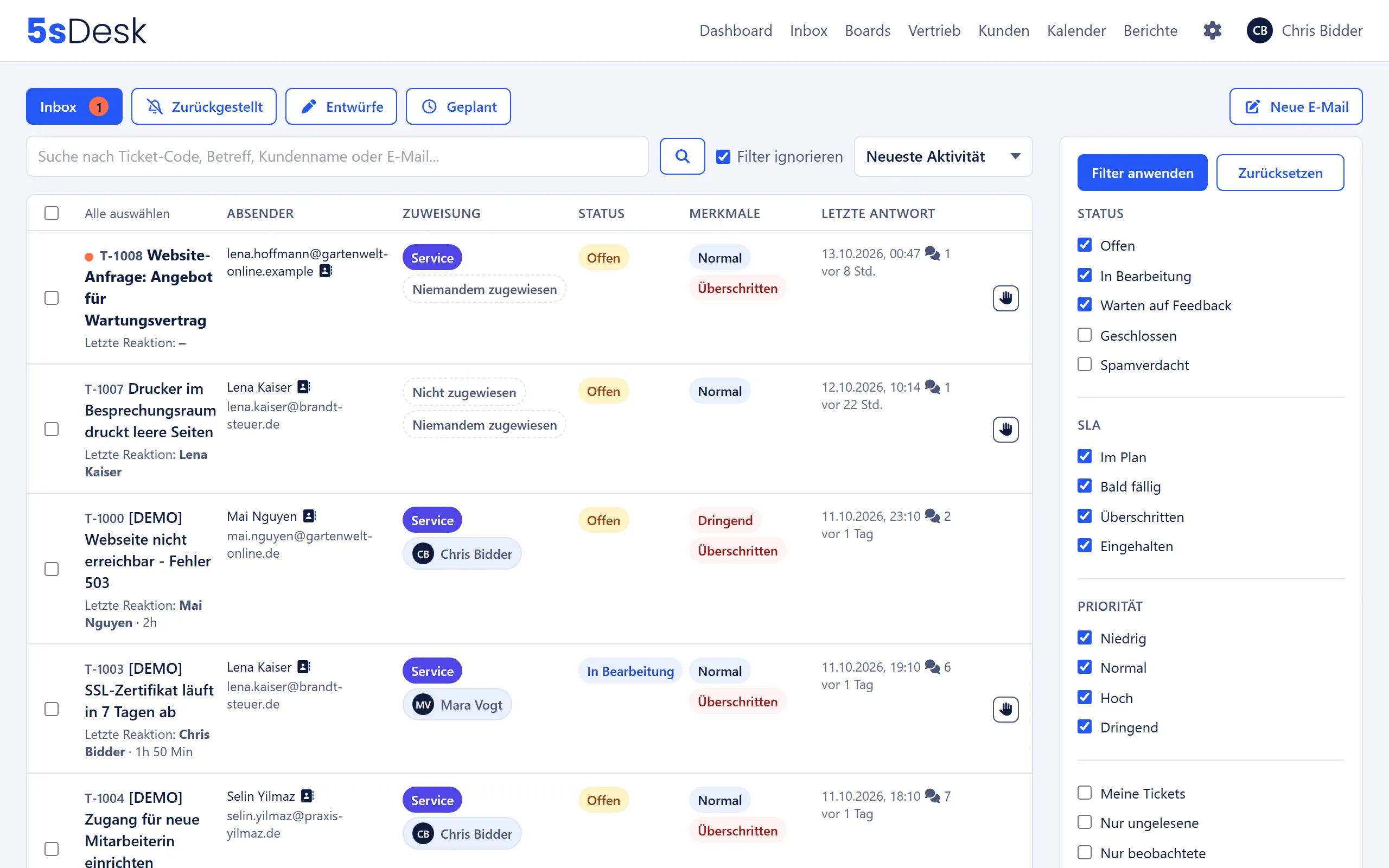
Task: Click replies icon for T-1000 row
Action: coord(932,515)
